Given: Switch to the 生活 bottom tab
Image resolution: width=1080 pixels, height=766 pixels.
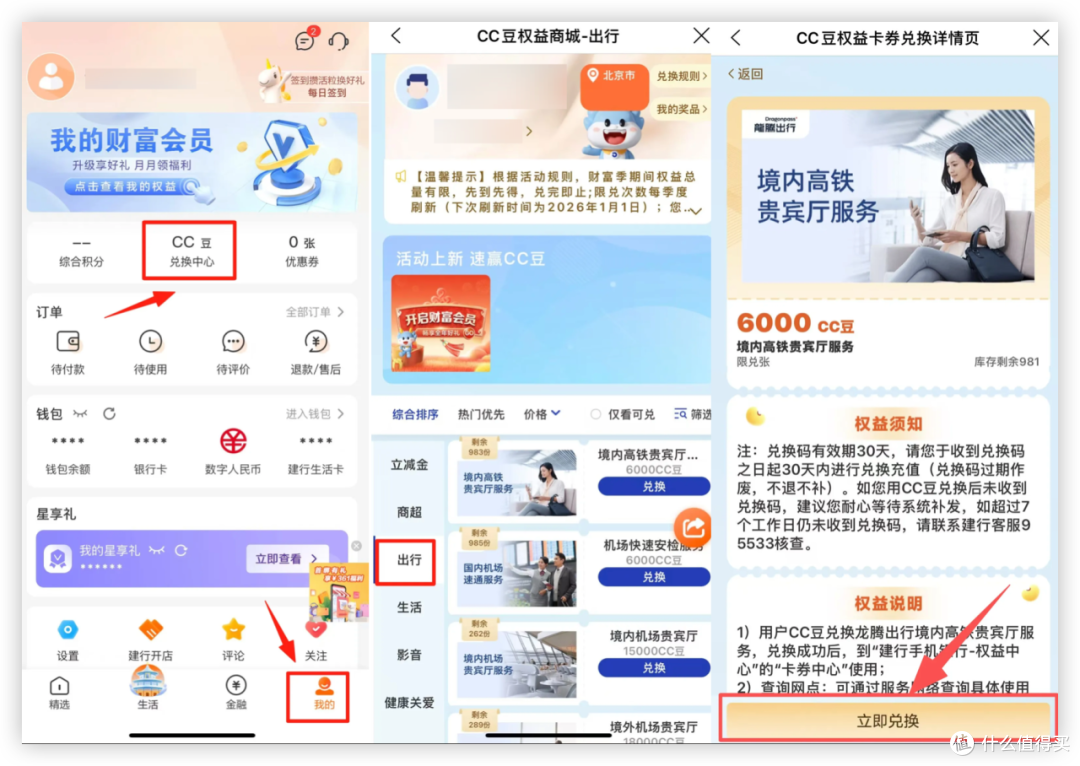Looking at the screenshot, I should coord(147,689).
